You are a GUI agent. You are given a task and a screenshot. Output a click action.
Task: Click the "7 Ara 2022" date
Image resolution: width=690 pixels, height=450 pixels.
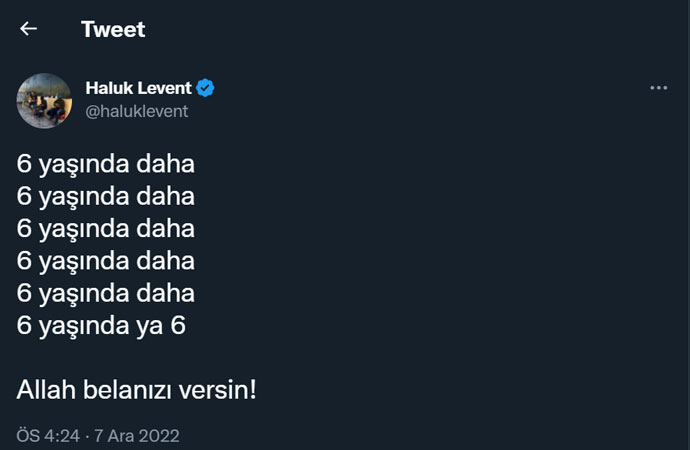(x=137, y=437)
